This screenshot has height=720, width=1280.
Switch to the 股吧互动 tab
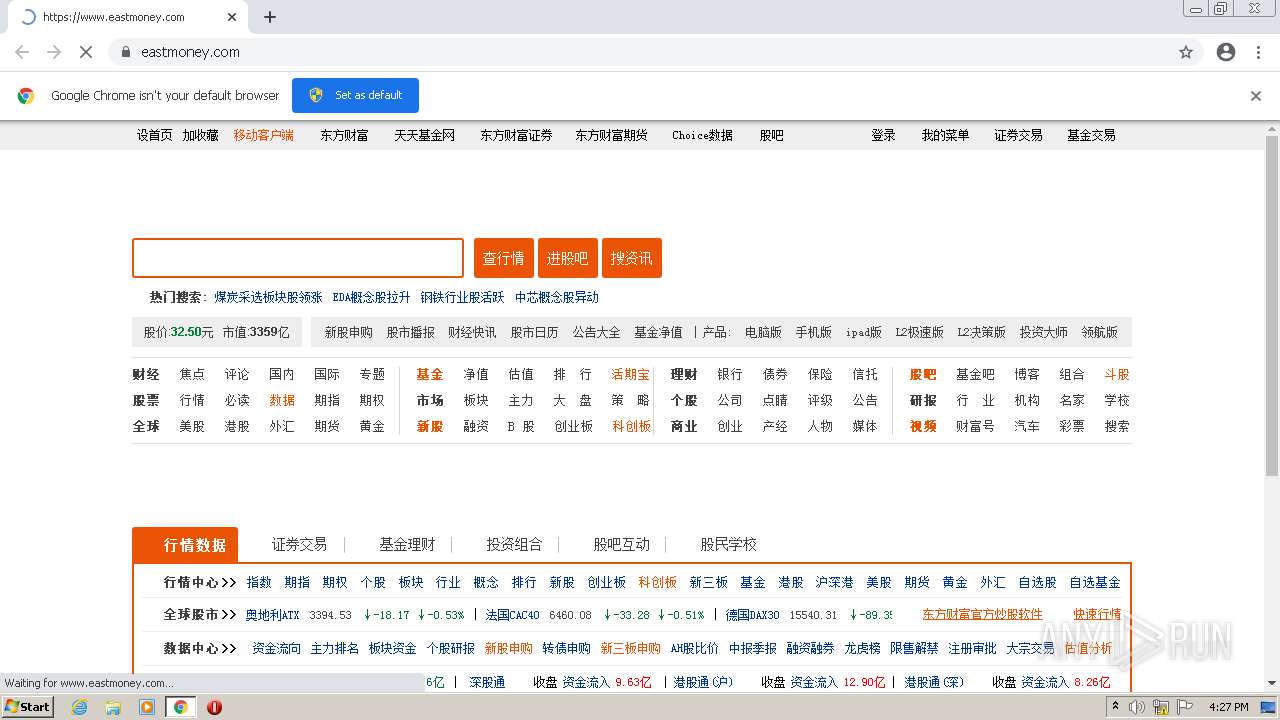coord(621,545)
